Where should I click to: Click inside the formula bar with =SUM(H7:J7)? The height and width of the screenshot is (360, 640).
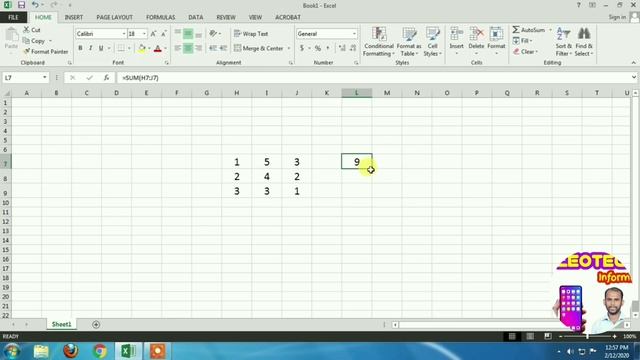373,78
